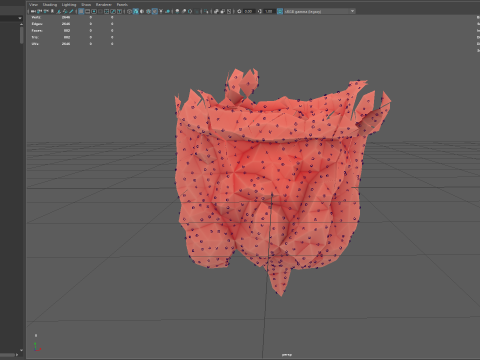Toggle the Textured display icon
Viewport: 480px width, 360px height.
[155, 11]
